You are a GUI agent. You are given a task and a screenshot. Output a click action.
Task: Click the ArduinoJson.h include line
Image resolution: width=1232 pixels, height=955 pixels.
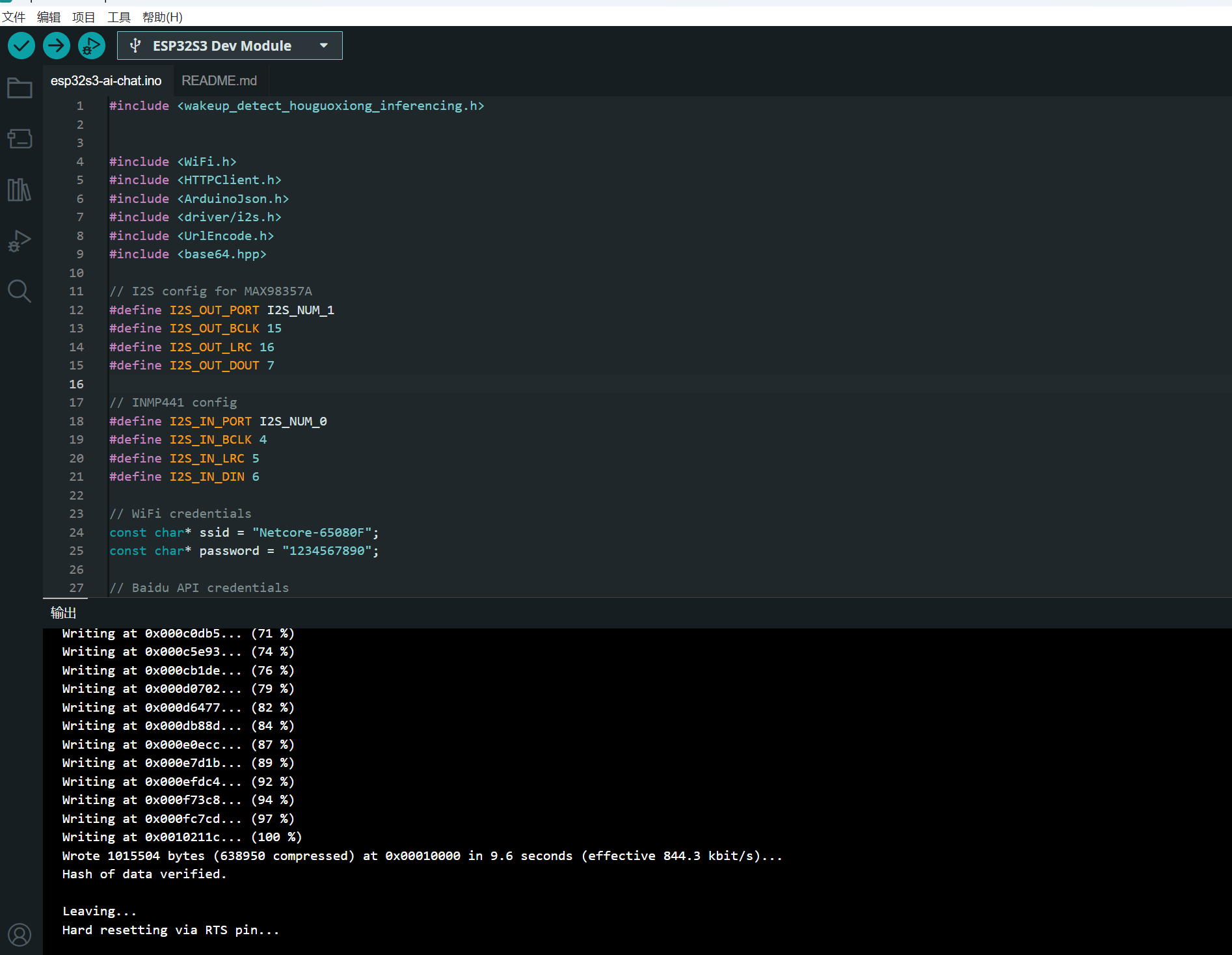click(199, 198)
